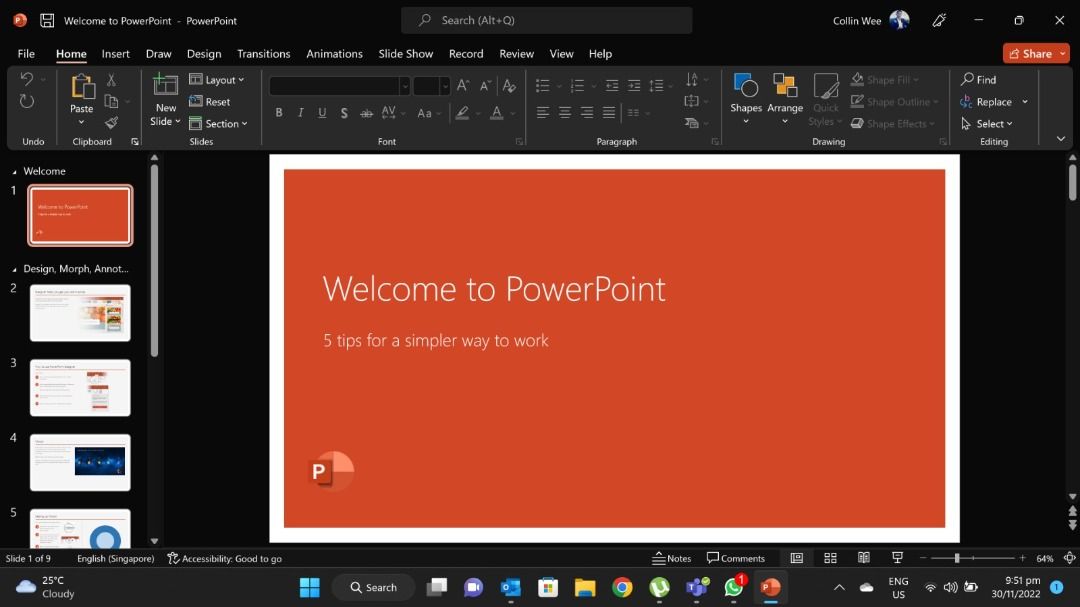
Task: Click the Search (Alt+Q) box
Action: [546, 20]
